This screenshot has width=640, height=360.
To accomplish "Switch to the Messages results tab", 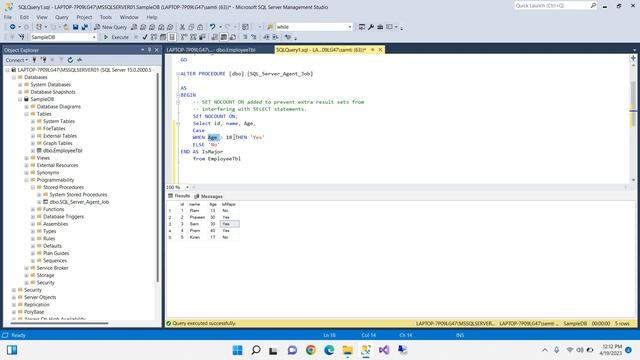I will pos(209,196).
